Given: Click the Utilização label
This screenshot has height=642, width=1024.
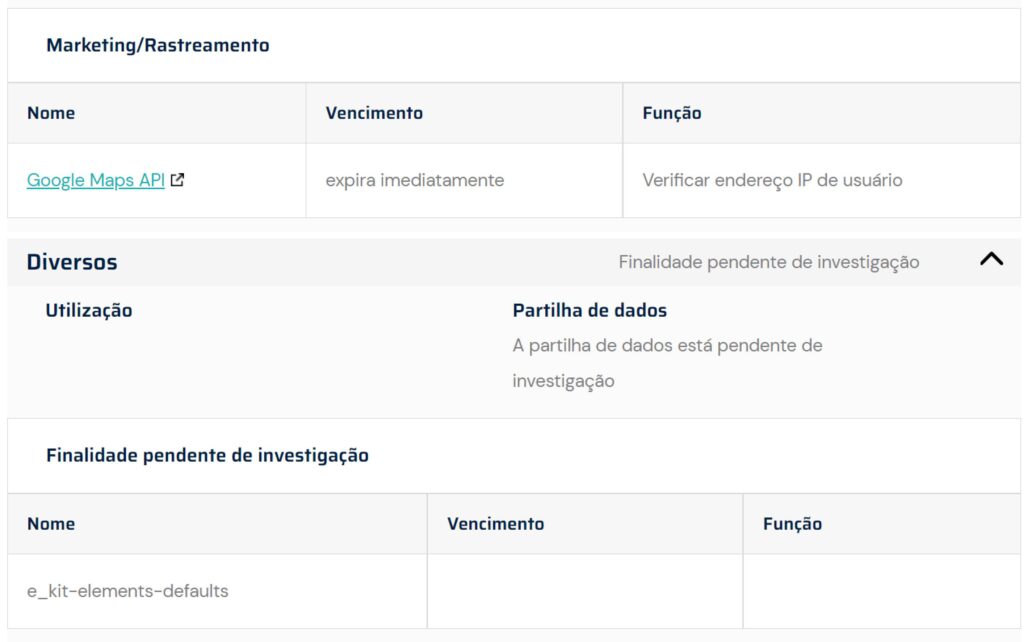Looking at the screenshot, I should [89, 311].
